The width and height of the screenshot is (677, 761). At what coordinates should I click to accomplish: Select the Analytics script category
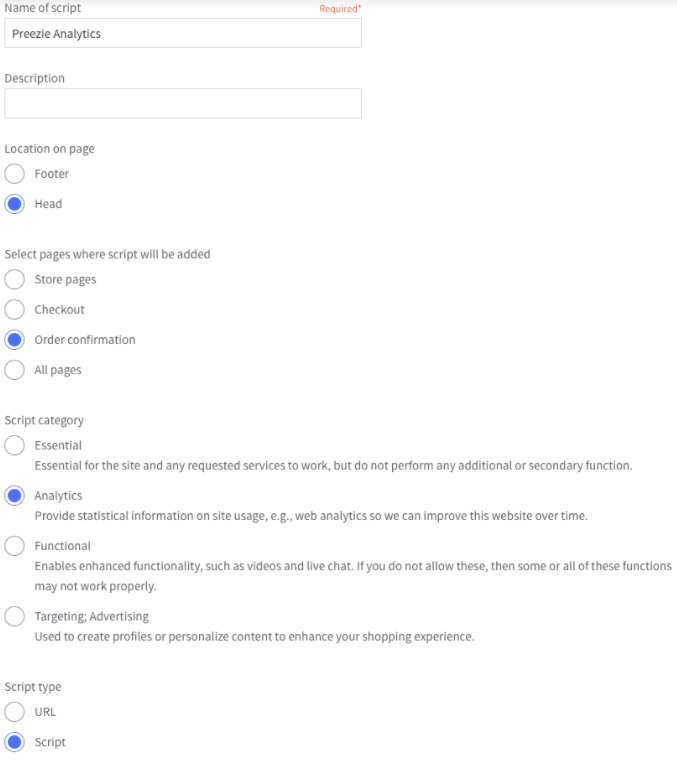click(x=15, y=496)
